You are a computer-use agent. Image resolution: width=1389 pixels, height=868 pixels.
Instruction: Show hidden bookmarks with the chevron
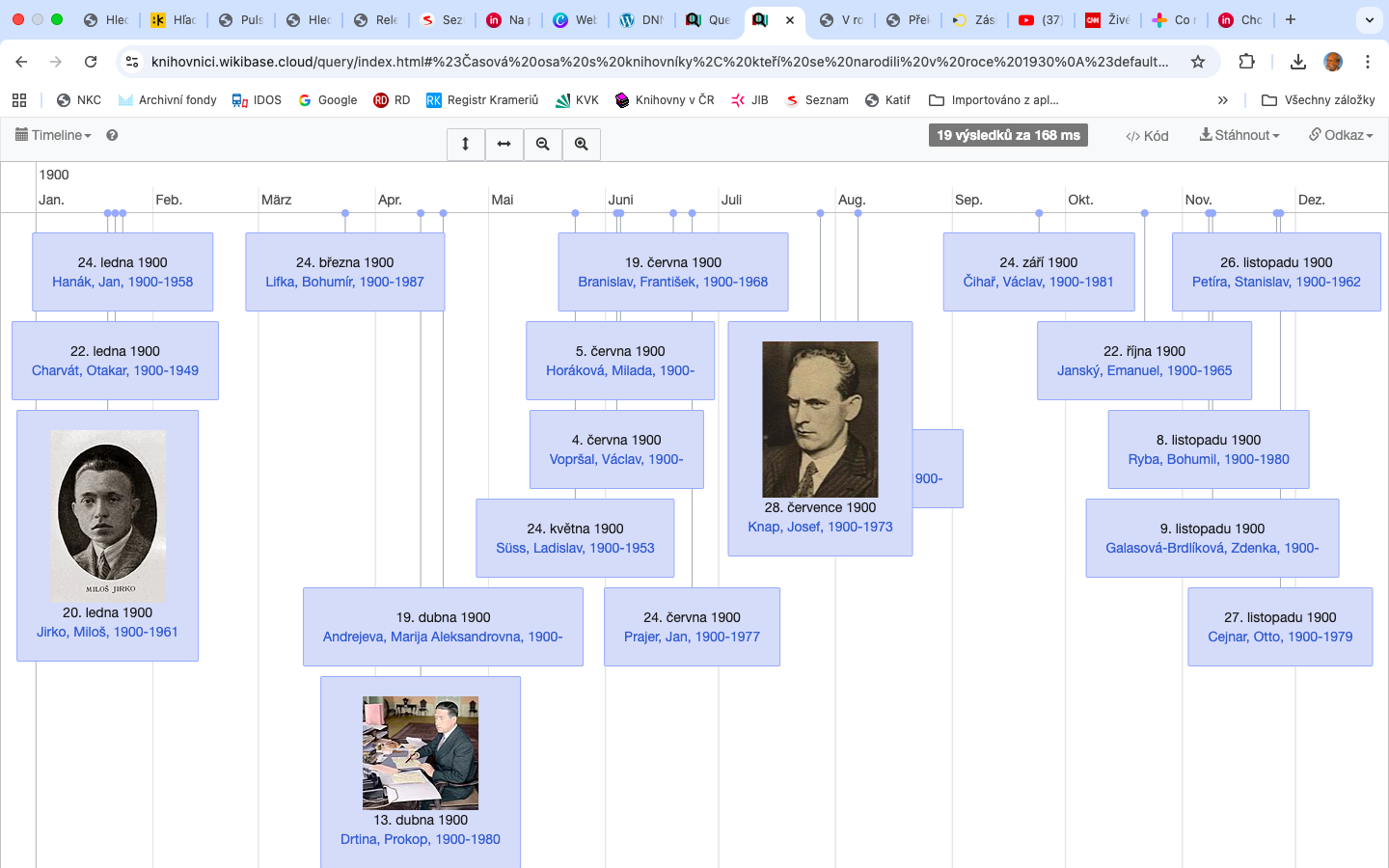point(1222,100)
